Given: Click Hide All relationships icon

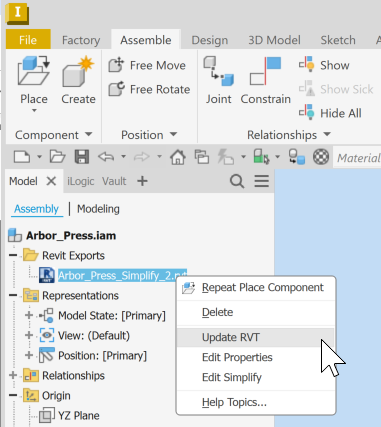Looking at the screenshot, I should coord(306,112).
